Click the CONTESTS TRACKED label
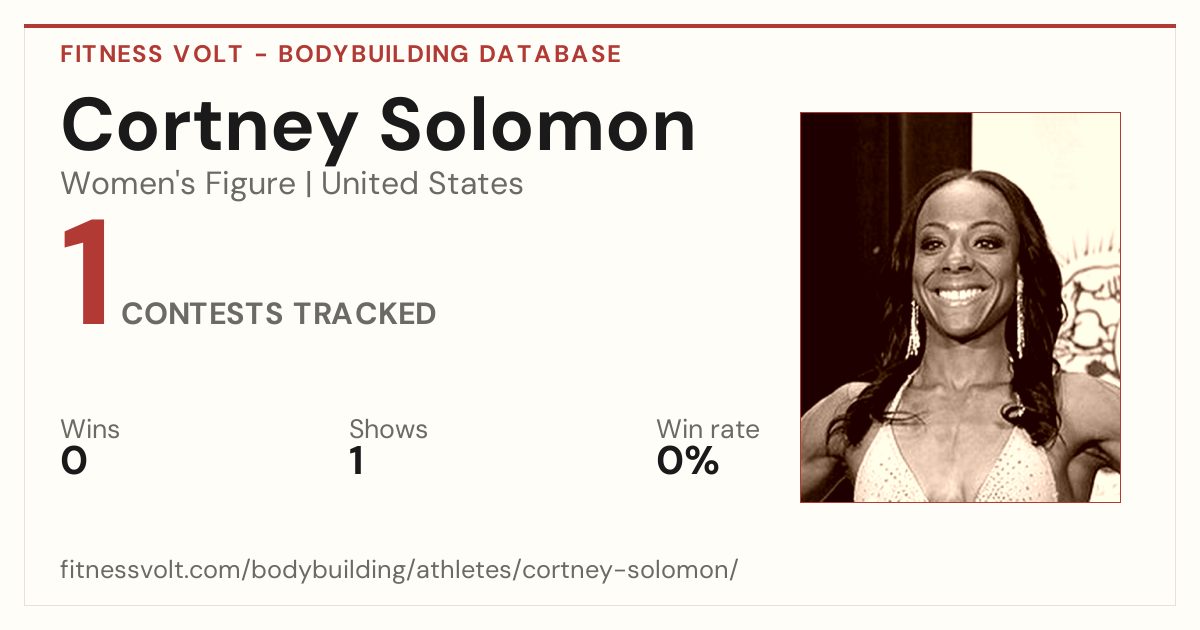1200x630 pixels. (x=279, y=314)
